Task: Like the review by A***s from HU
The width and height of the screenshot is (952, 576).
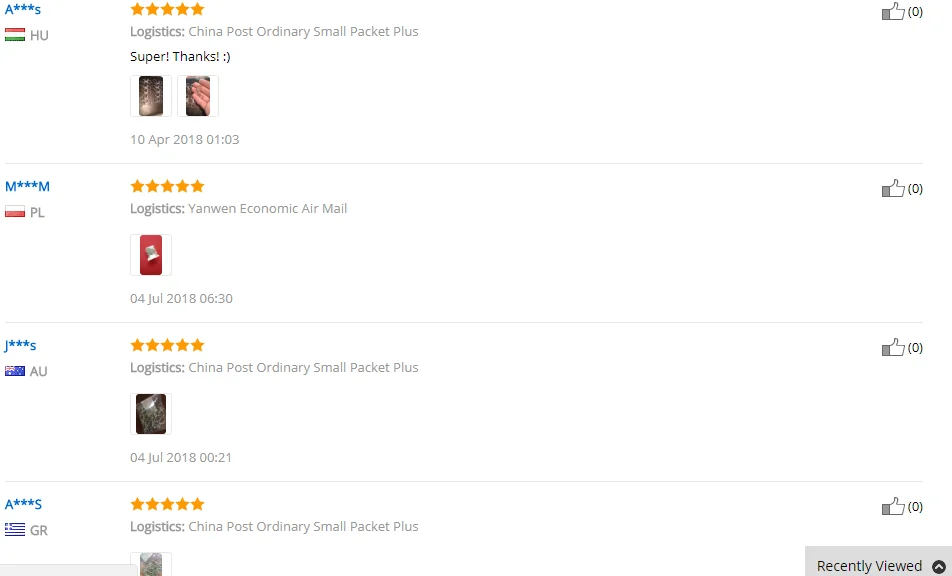Action: click(x=893, y=11)
